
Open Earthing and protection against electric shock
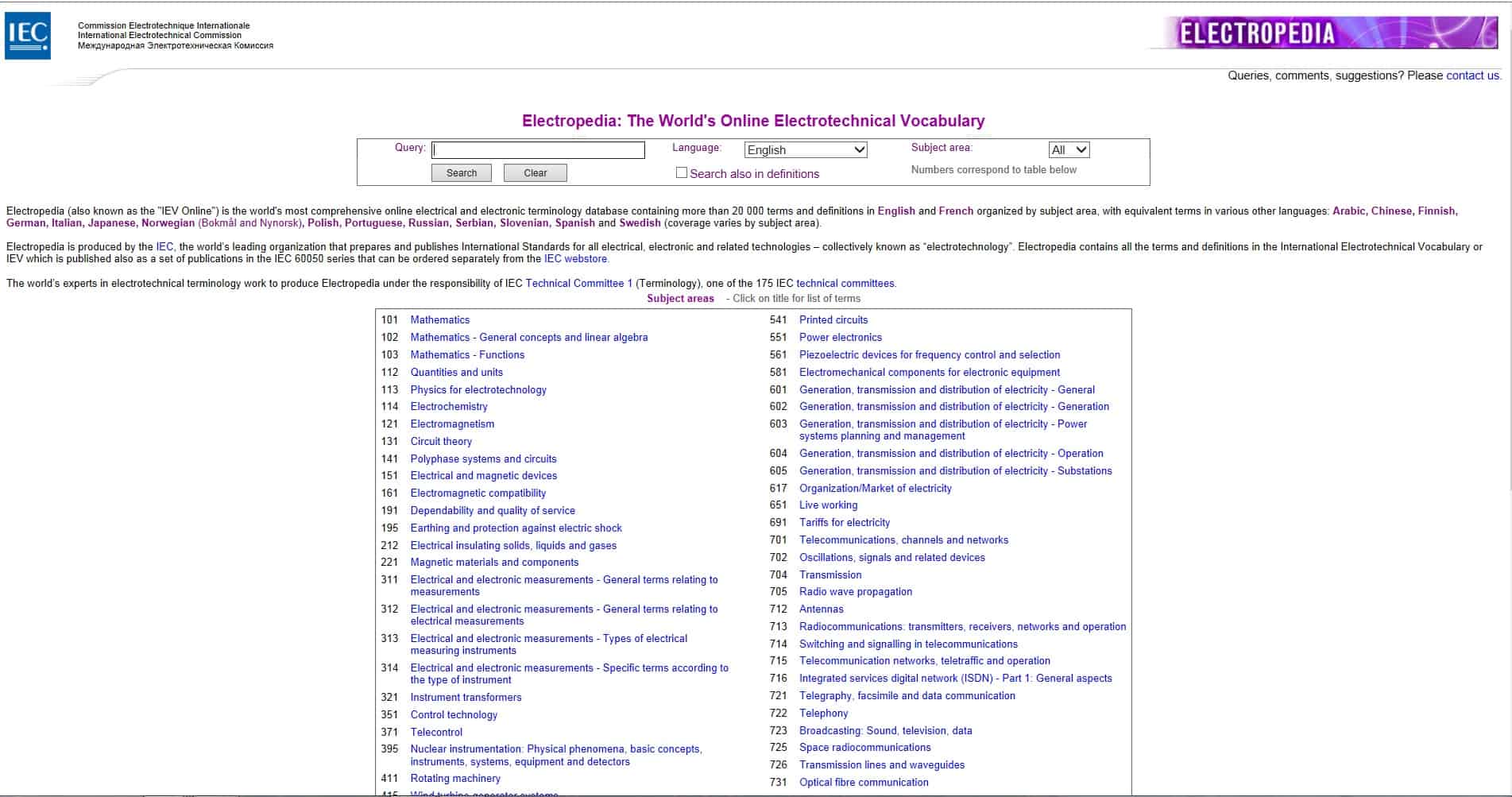pos(516,528)
